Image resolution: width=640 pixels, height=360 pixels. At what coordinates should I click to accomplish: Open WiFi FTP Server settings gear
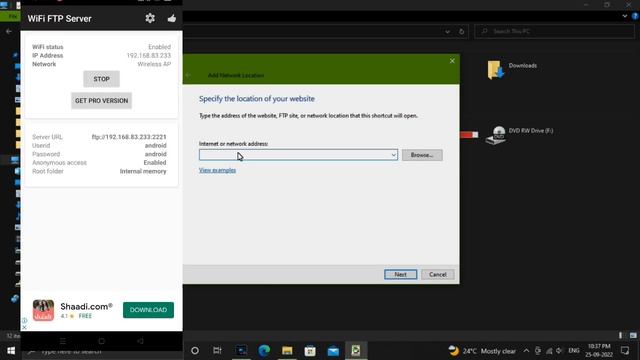click(x=150, y=18)
